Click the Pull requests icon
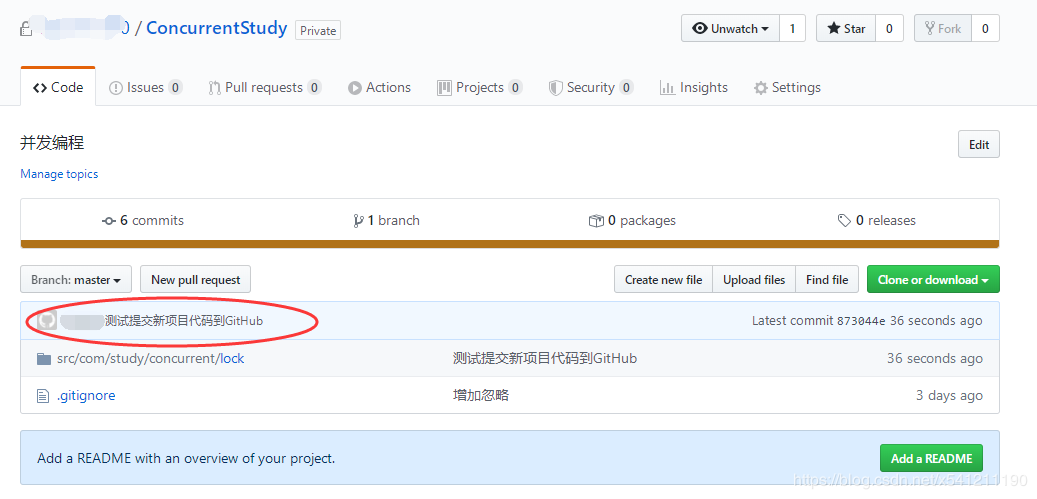 214,88
